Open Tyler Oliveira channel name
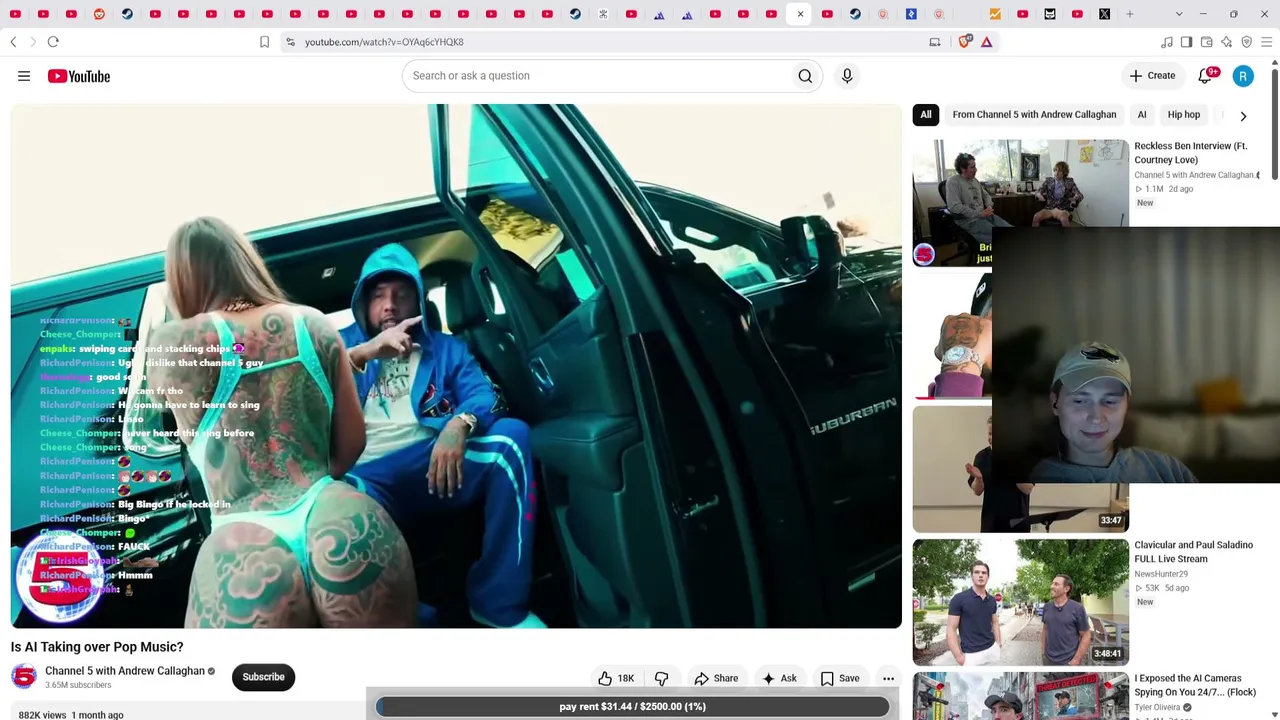Screen dimensions: 1280x720 pyautogui.click(x=1158, y=708)
